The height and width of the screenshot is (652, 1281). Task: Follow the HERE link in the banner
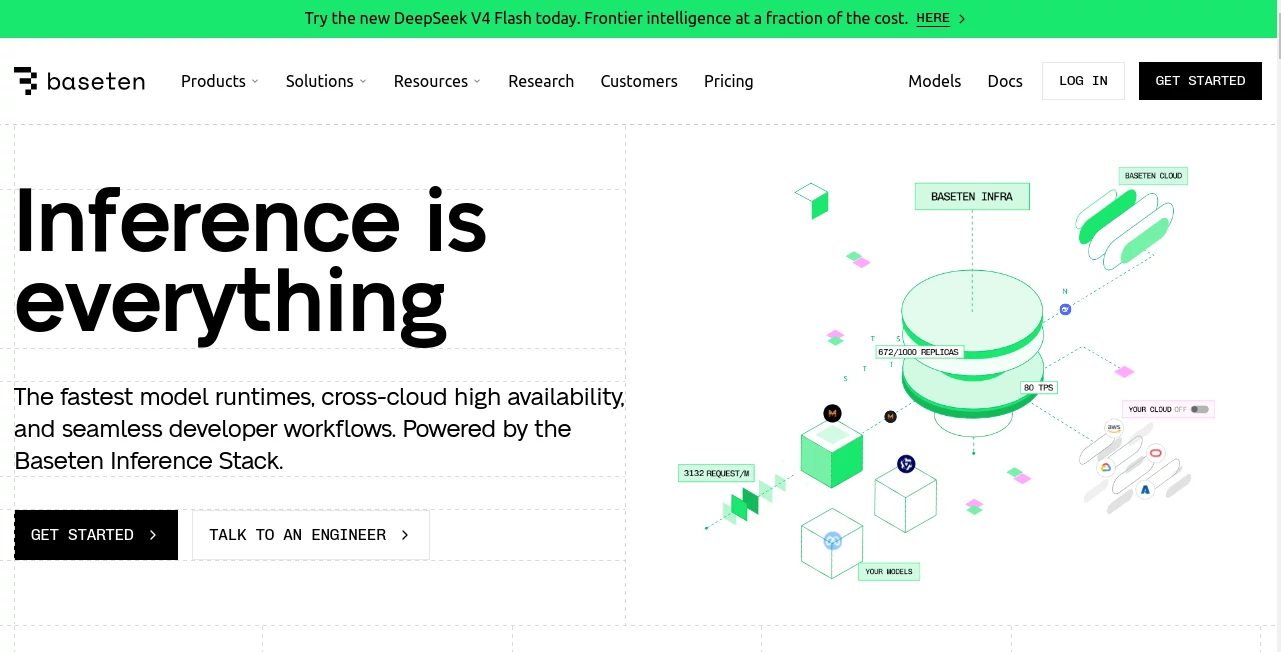933,18
